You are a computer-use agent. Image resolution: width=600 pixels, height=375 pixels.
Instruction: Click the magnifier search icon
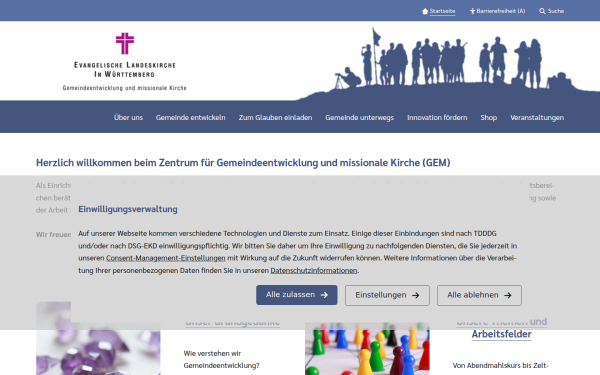(542, 11)
